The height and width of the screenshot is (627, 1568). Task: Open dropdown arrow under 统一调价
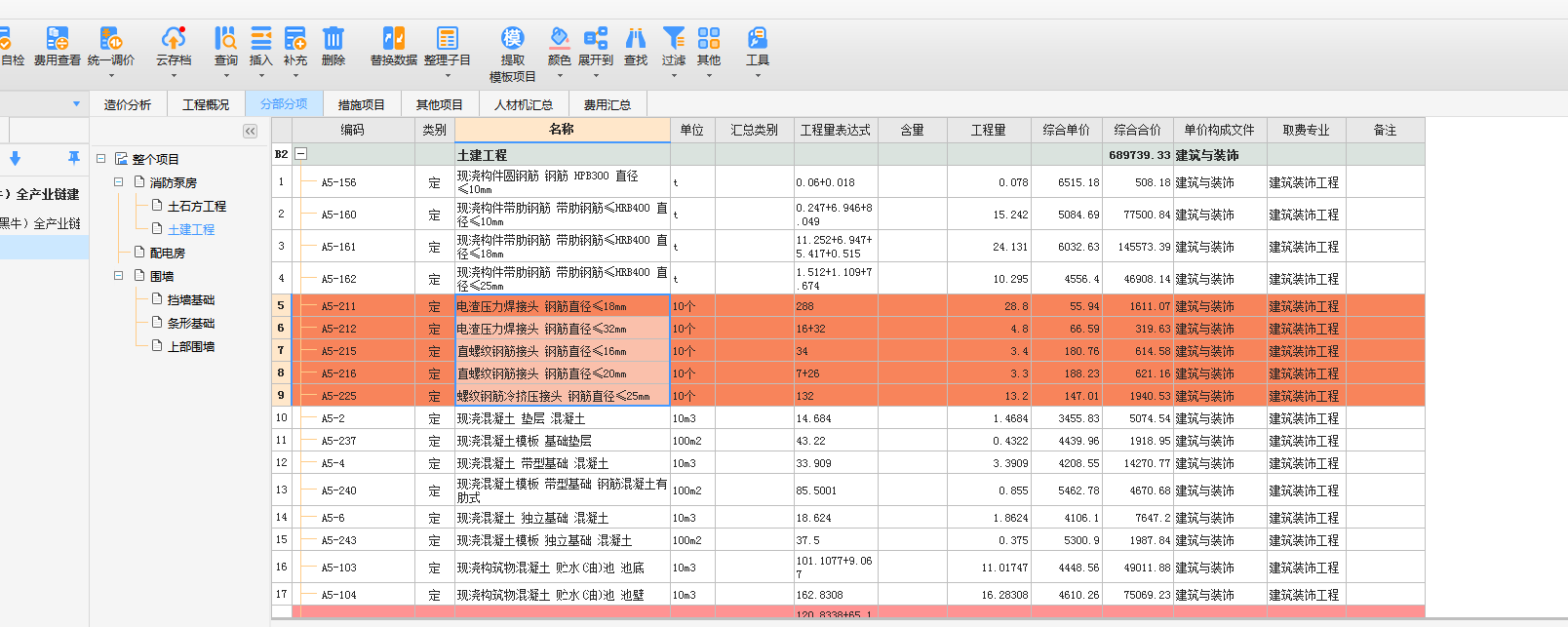point(110,75)
